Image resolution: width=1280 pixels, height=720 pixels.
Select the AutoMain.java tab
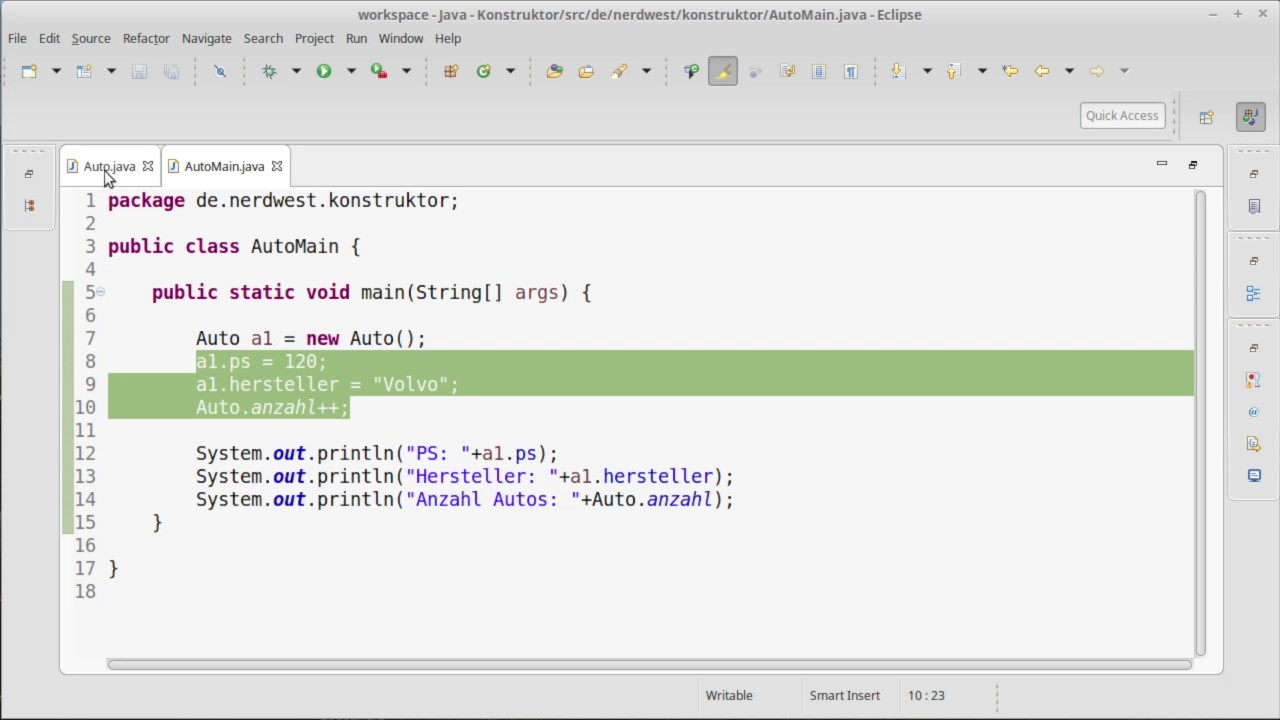(224, 167)
